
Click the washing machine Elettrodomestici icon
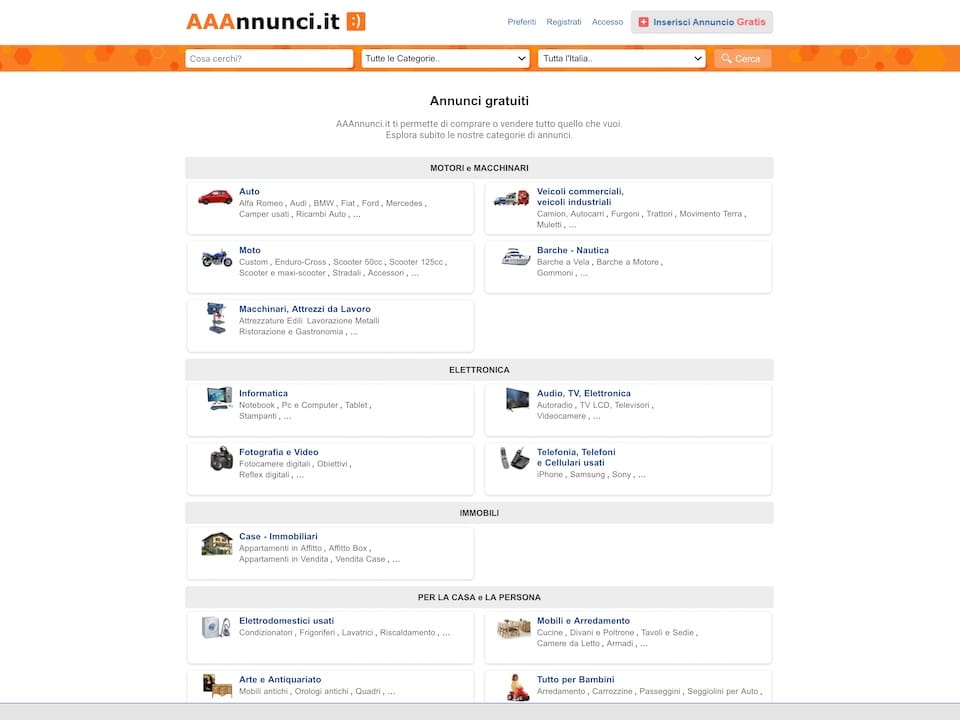216,627
